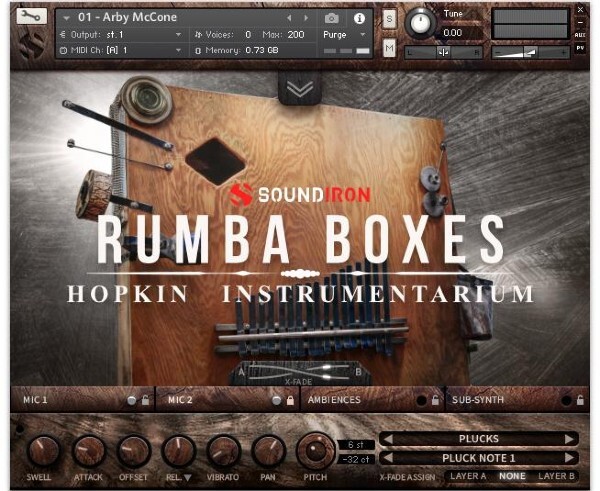
Task: Go to next sound right of PLUCK NOTE 1
Action: [569, 458]
